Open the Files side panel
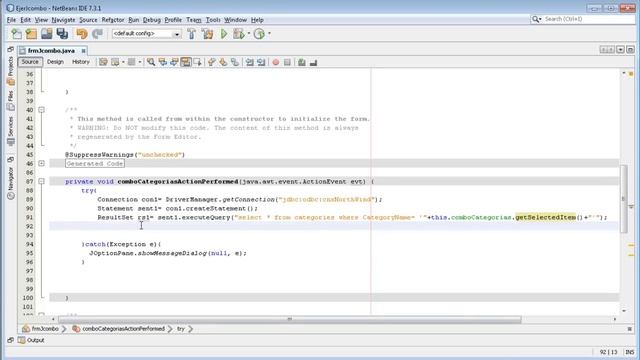Screen dimensions: 640x360 11,101
